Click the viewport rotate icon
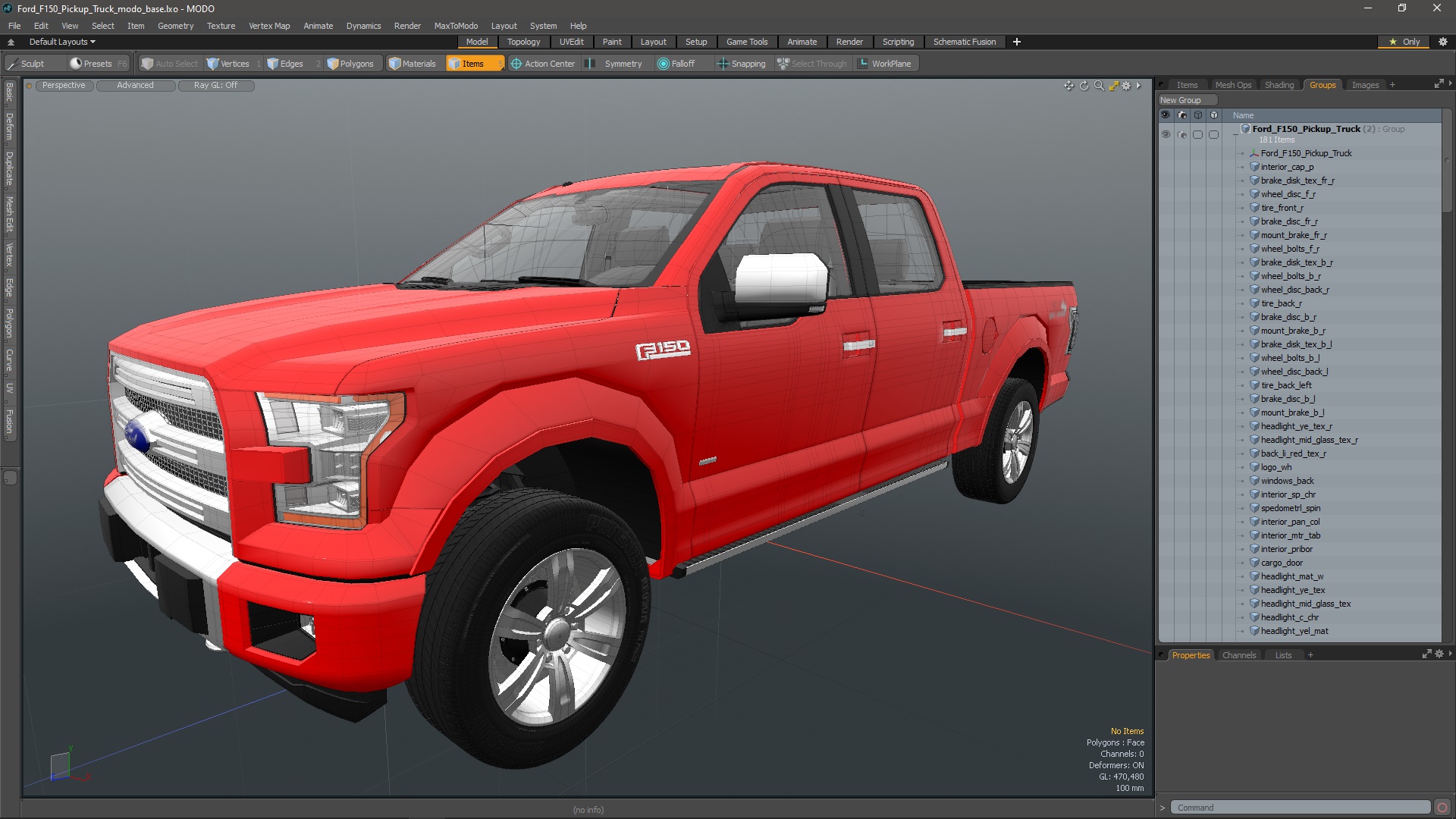Viewport: 1456px width, 819px height. click(1084, 86)
